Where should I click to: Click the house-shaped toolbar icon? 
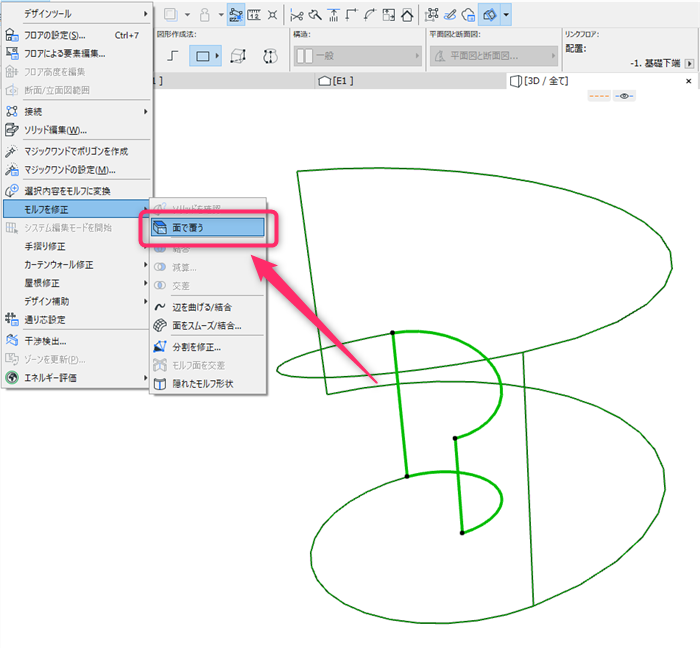pos(407,16)
